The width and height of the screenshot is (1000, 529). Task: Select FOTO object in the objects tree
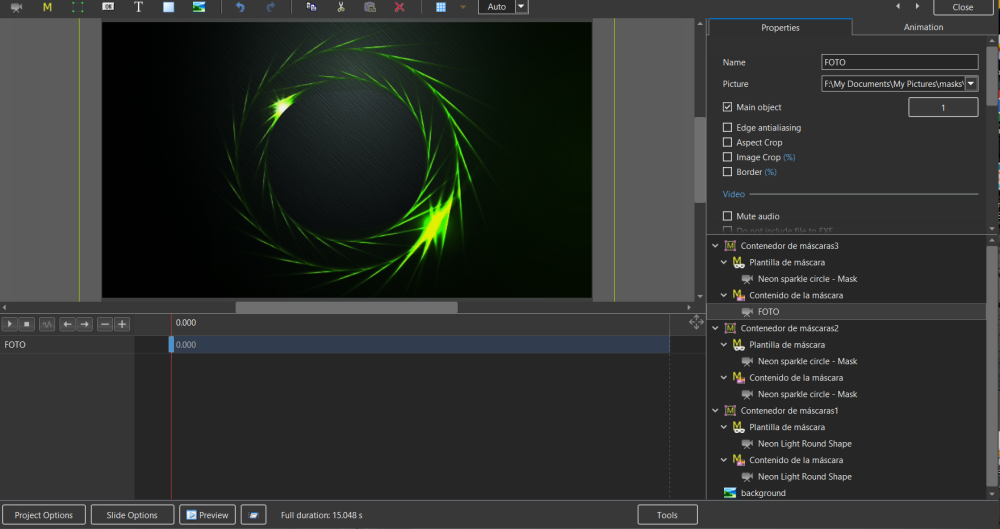[768, 311]
